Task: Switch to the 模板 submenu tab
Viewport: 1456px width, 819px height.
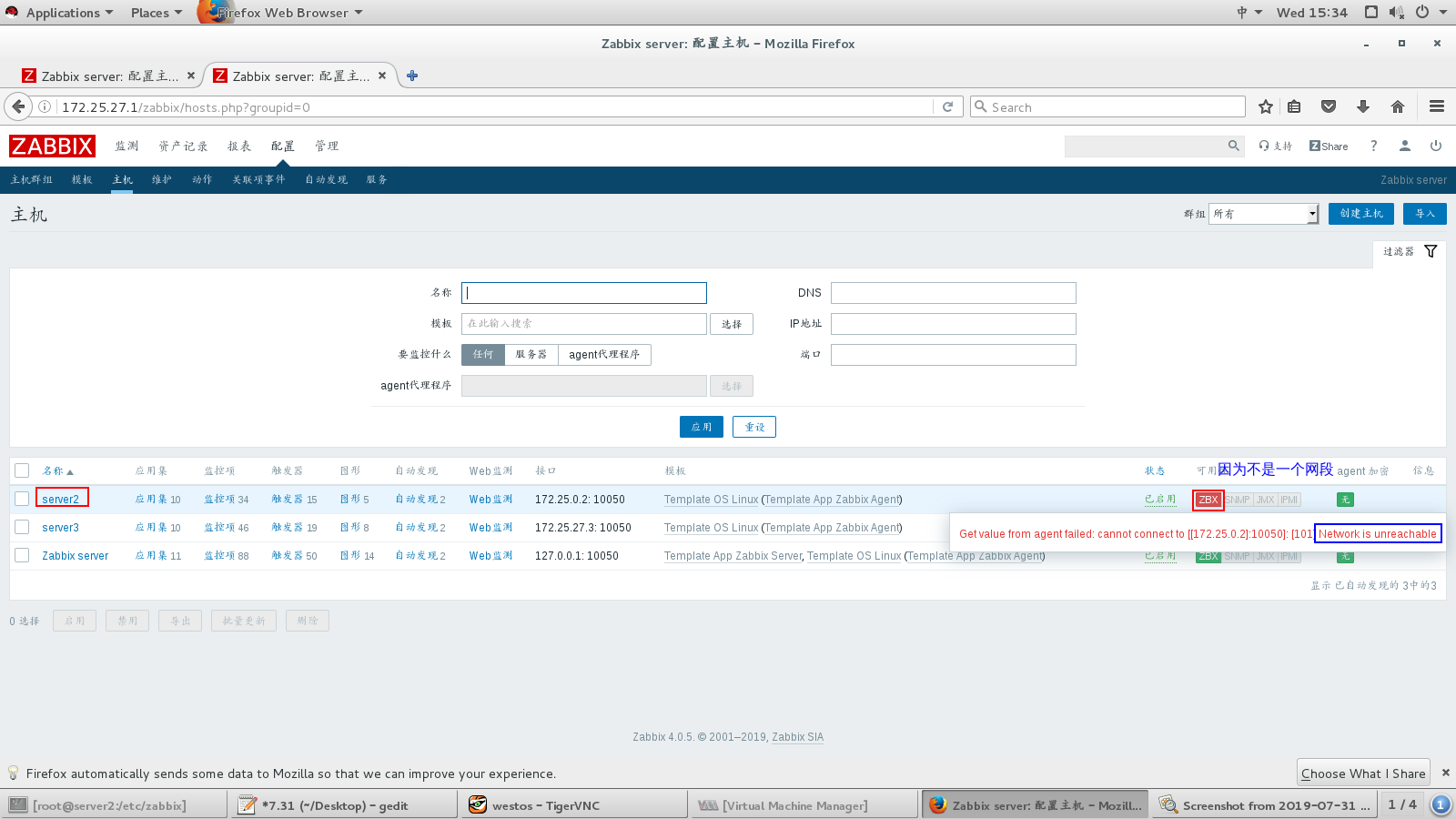Action: [82, 180]
